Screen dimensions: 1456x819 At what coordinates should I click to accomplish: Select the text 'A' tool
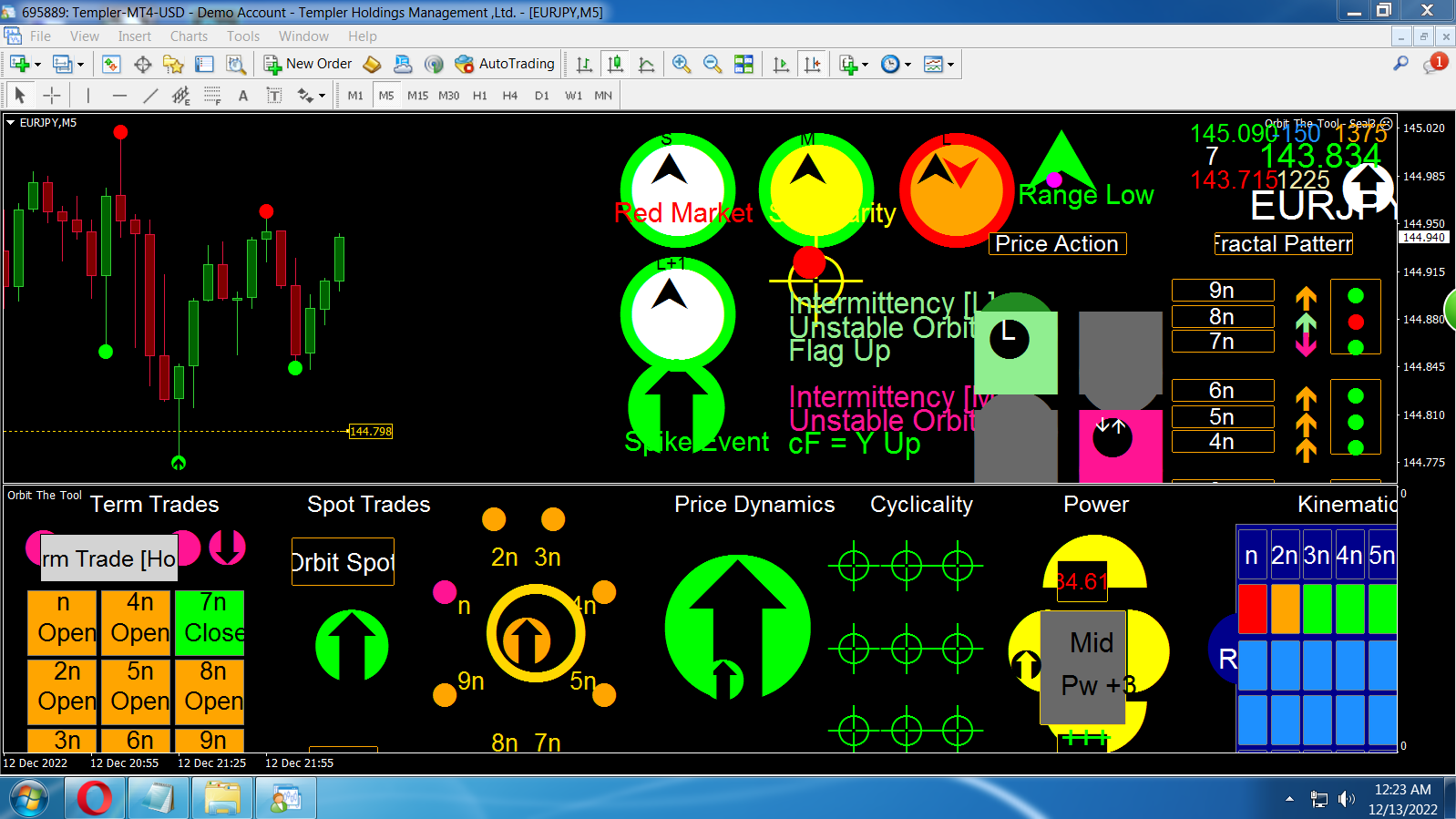point(243,95)
